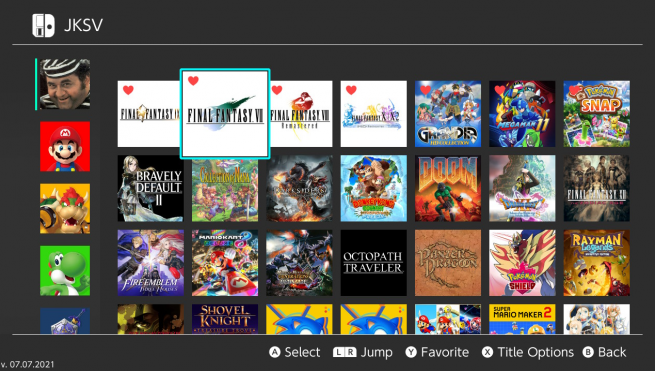This screenshot has height=371, width=655.
Task: Select the Shovel Knight title
Action: pos(225,319)
